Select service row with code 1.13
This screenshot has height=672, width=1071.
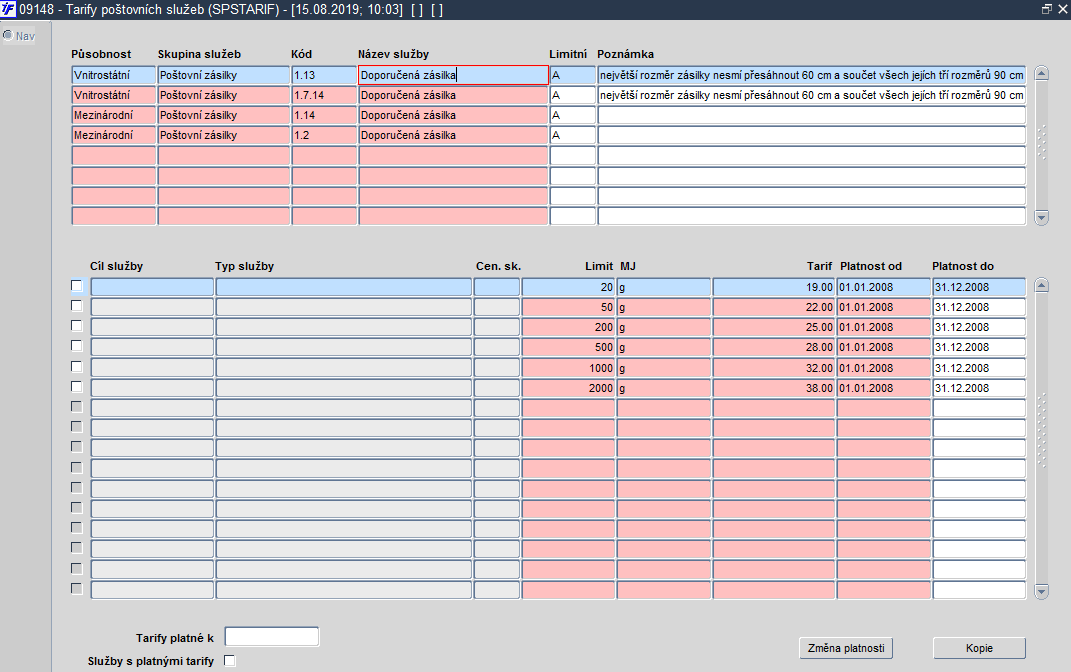click(x=548, y=75)
